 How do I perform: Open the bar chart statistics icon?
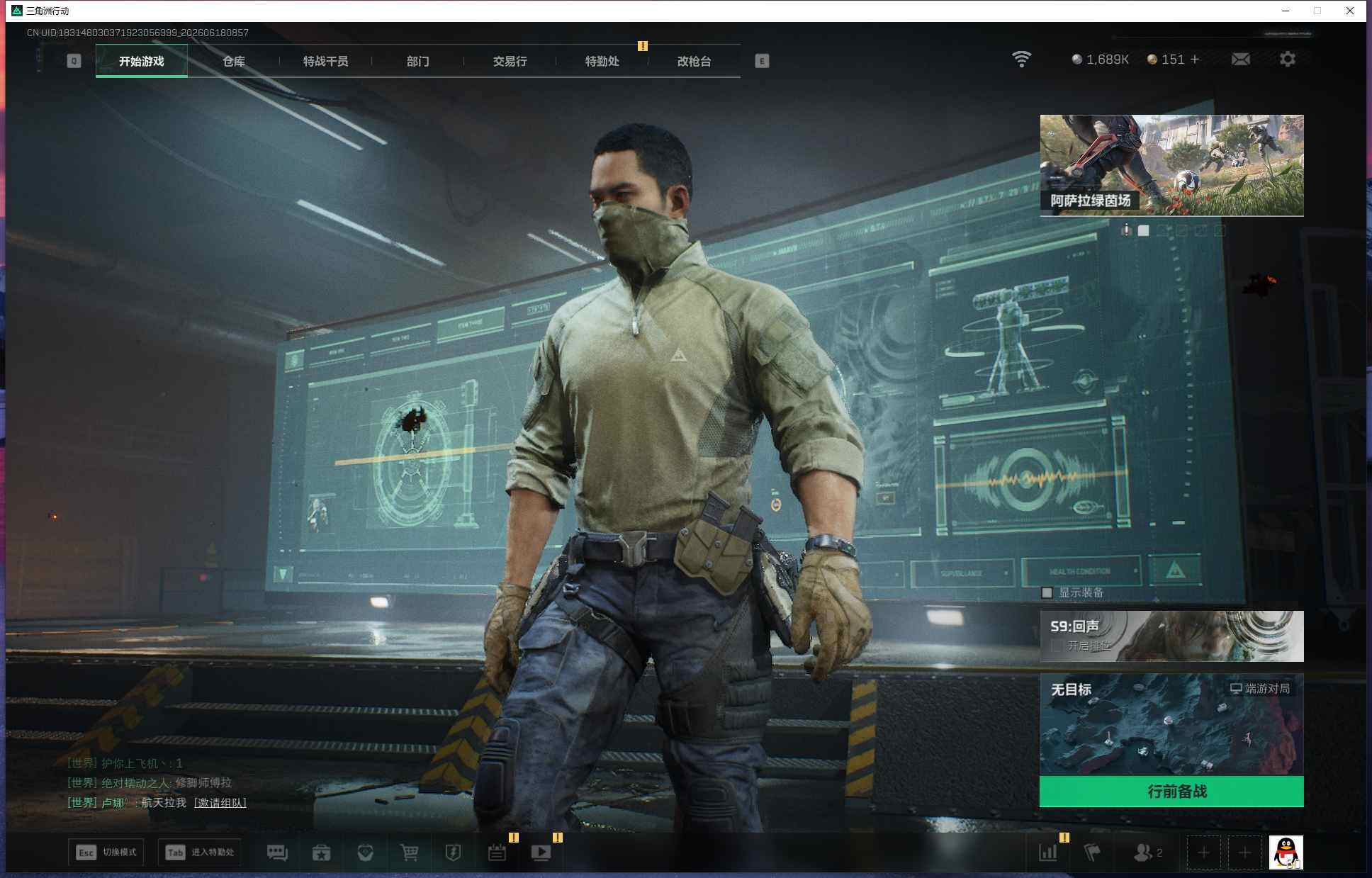[1048, 852]
